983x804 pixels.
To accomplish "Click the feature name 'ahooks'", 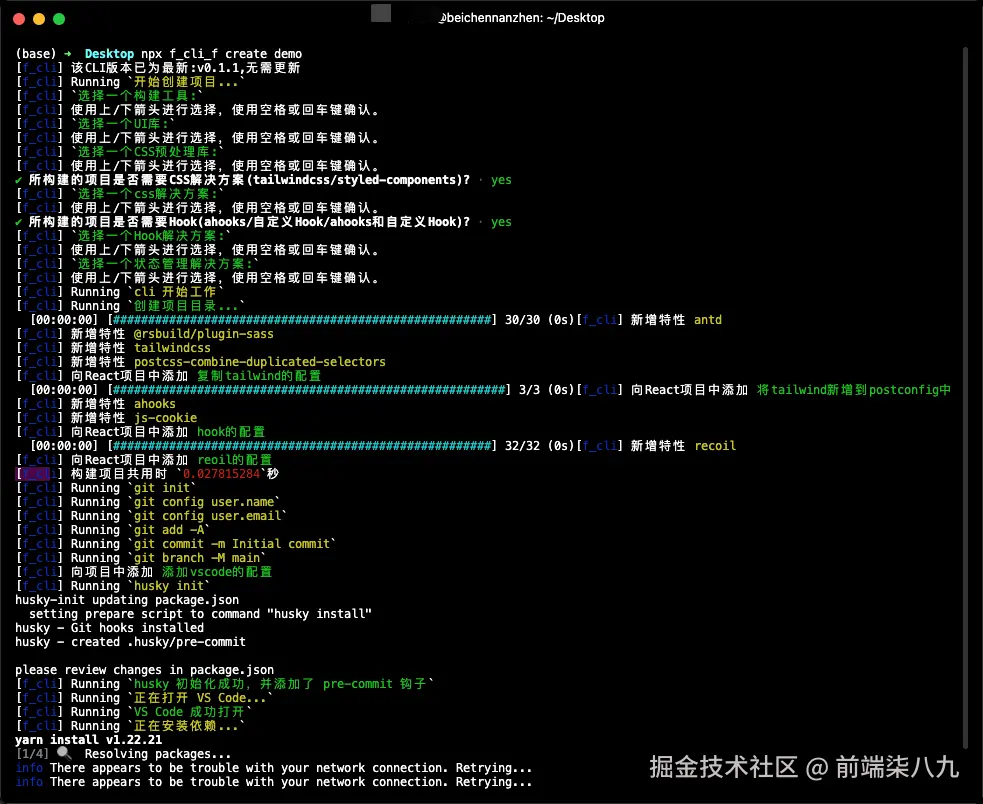I will [155, 404].
